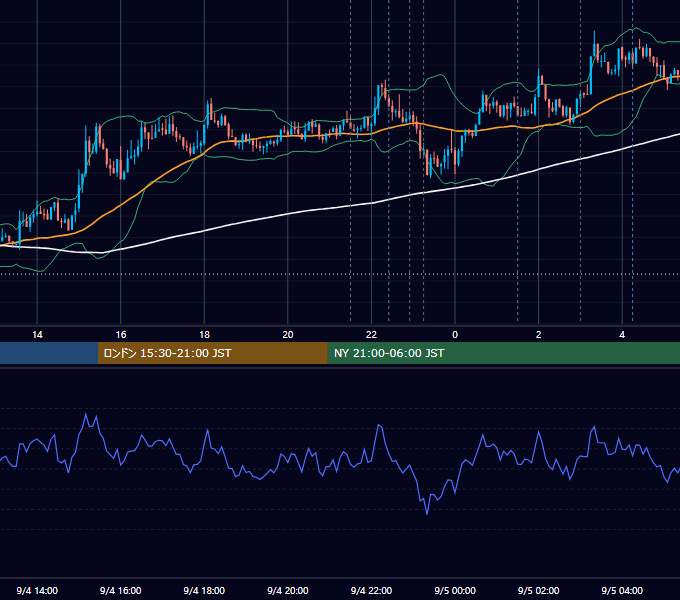
Task: Click the 18 hour label on price chart axis
Action: [204, 335]
